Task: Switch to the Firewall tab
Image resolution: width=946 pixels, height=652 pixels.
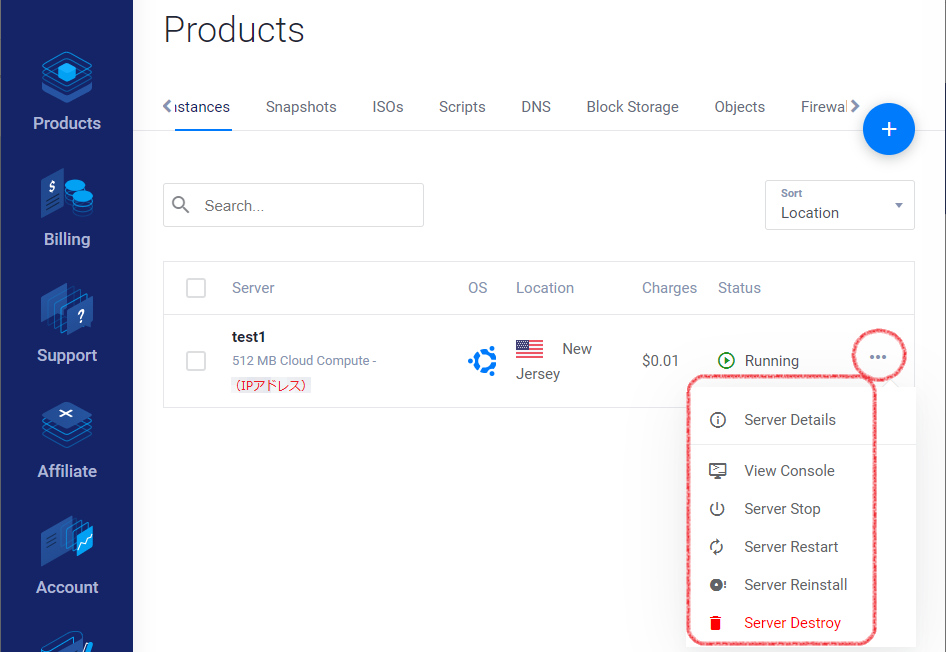Action: click(x=824, y=107)
